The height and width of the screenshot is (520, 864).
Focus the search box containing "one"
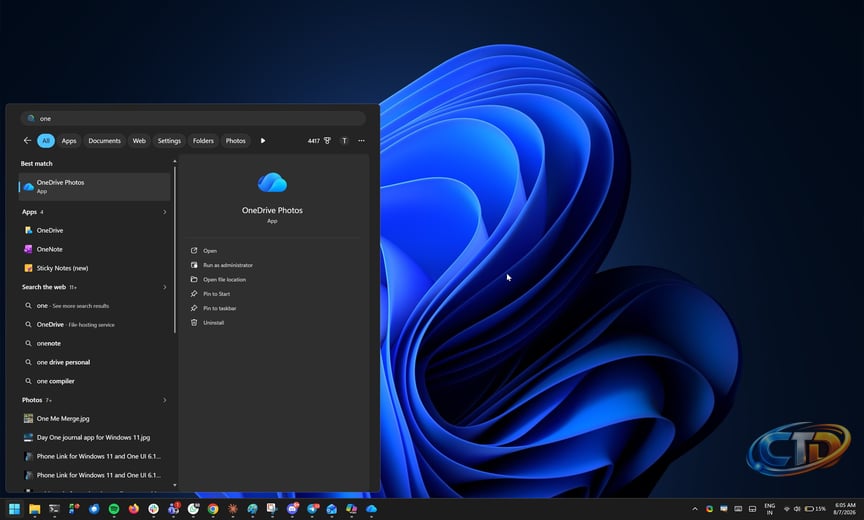point(193,118)
